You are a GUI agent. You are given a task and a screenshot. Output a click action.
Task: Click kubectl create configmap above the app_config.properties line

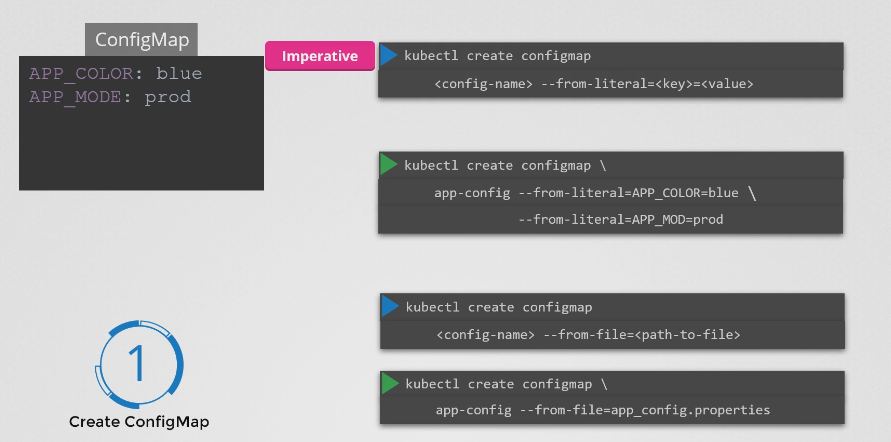[x=499, y=383]
